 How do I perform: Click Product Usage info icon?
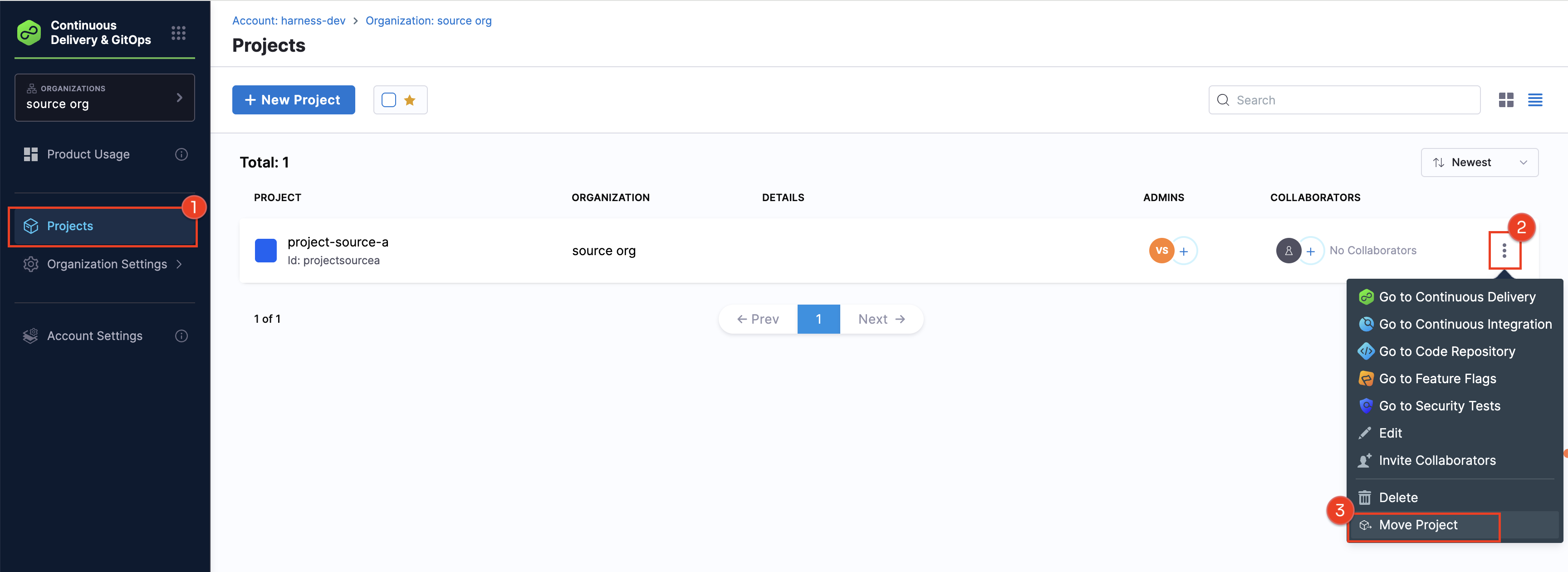tap(181, 154)
